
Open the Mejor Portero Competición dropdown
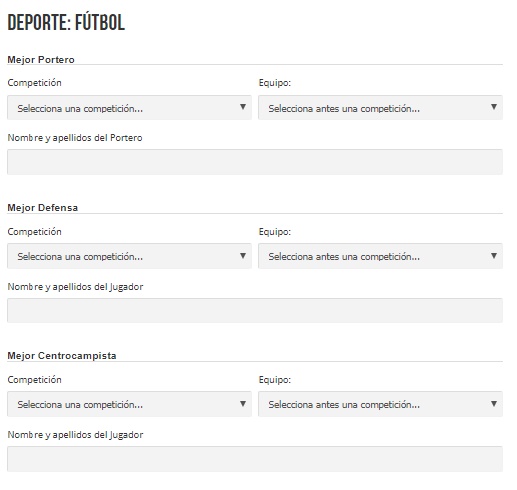pyautogui.click(x=129, y=108)
